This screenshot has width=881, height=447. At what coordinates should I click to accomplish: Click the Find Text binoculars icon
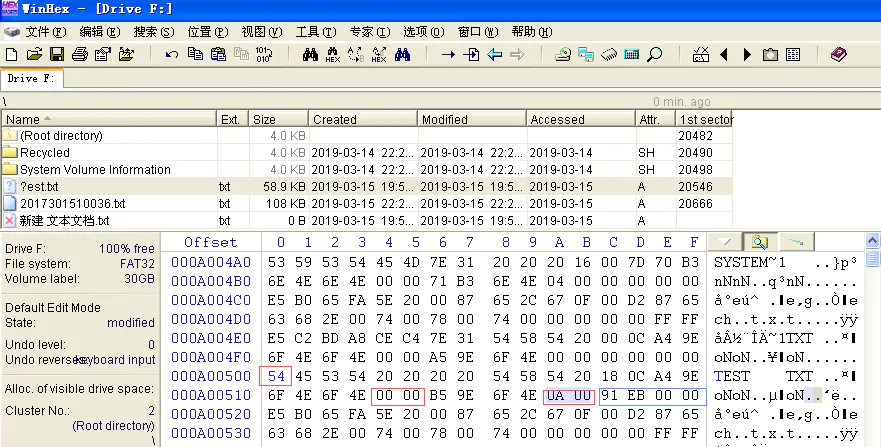point(310,54)
